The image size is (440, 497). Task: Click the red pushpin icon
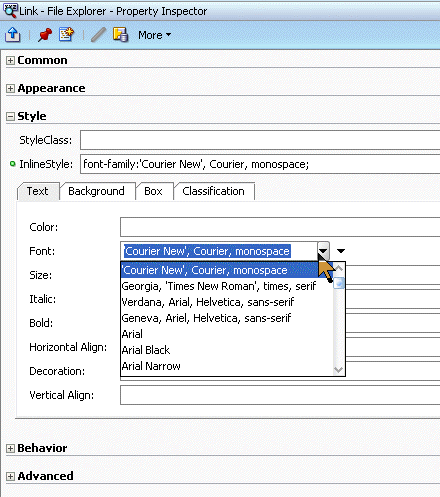click(45, 35)
